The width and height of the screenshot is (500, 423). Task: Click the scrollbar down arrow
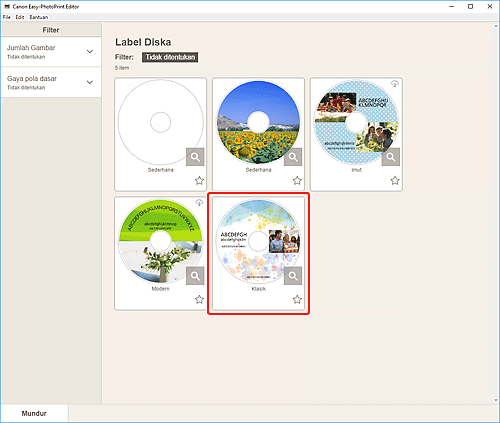click(496, 400)
